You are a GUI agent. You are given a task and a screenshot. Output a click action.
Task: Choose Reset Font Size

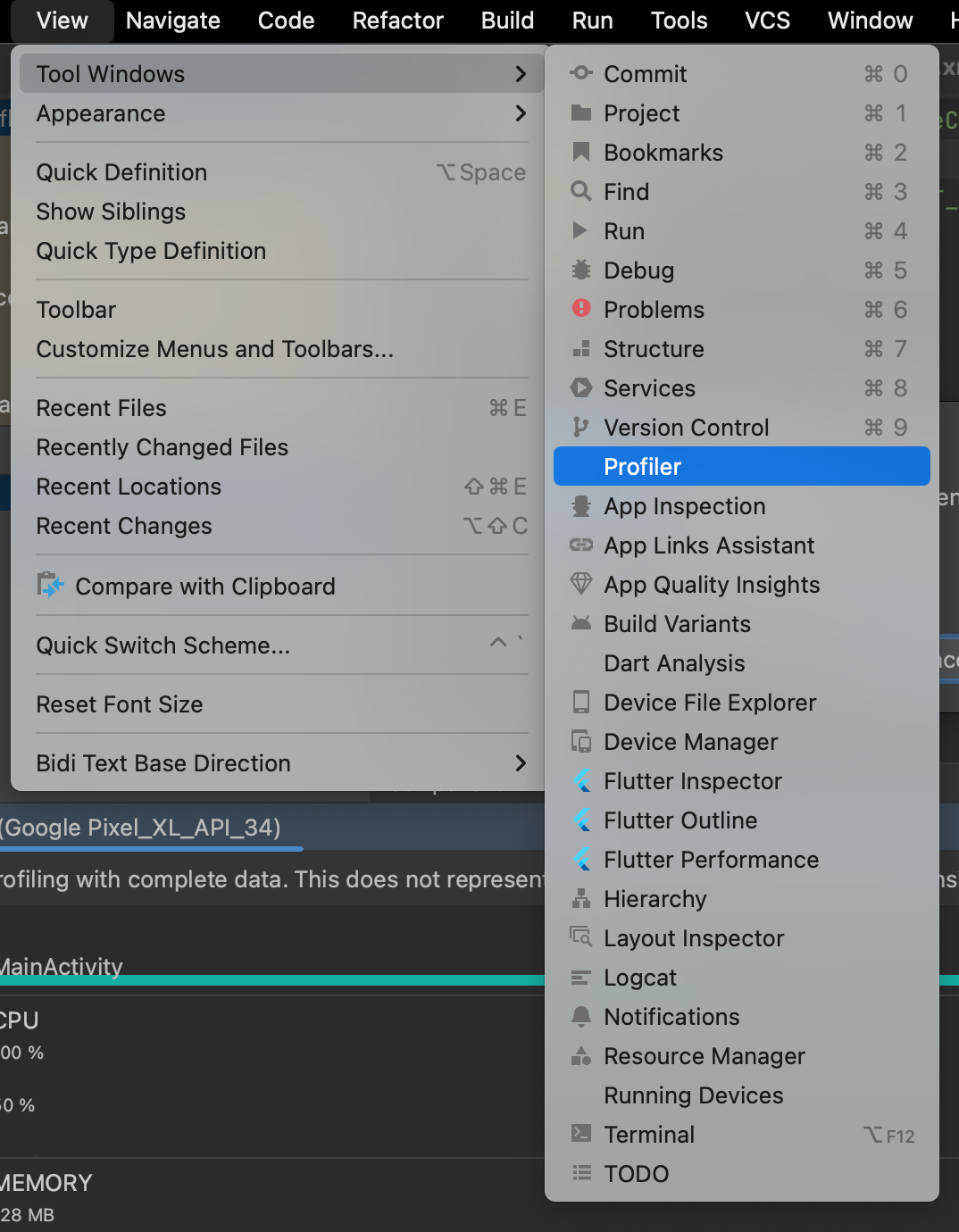point(120,704)
